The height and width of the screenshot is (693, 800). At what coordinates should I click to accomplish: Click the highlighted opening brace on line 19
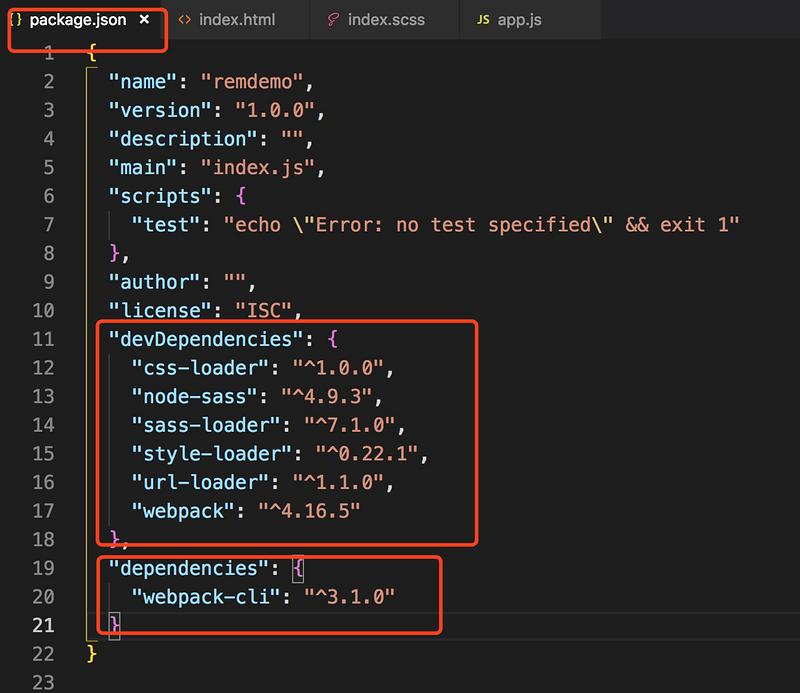[298, 568]
